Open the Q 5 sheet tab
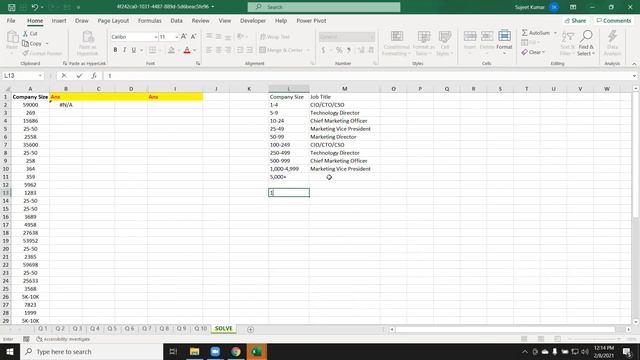Screen dimensions: 640x360 [x=112, y=329]
